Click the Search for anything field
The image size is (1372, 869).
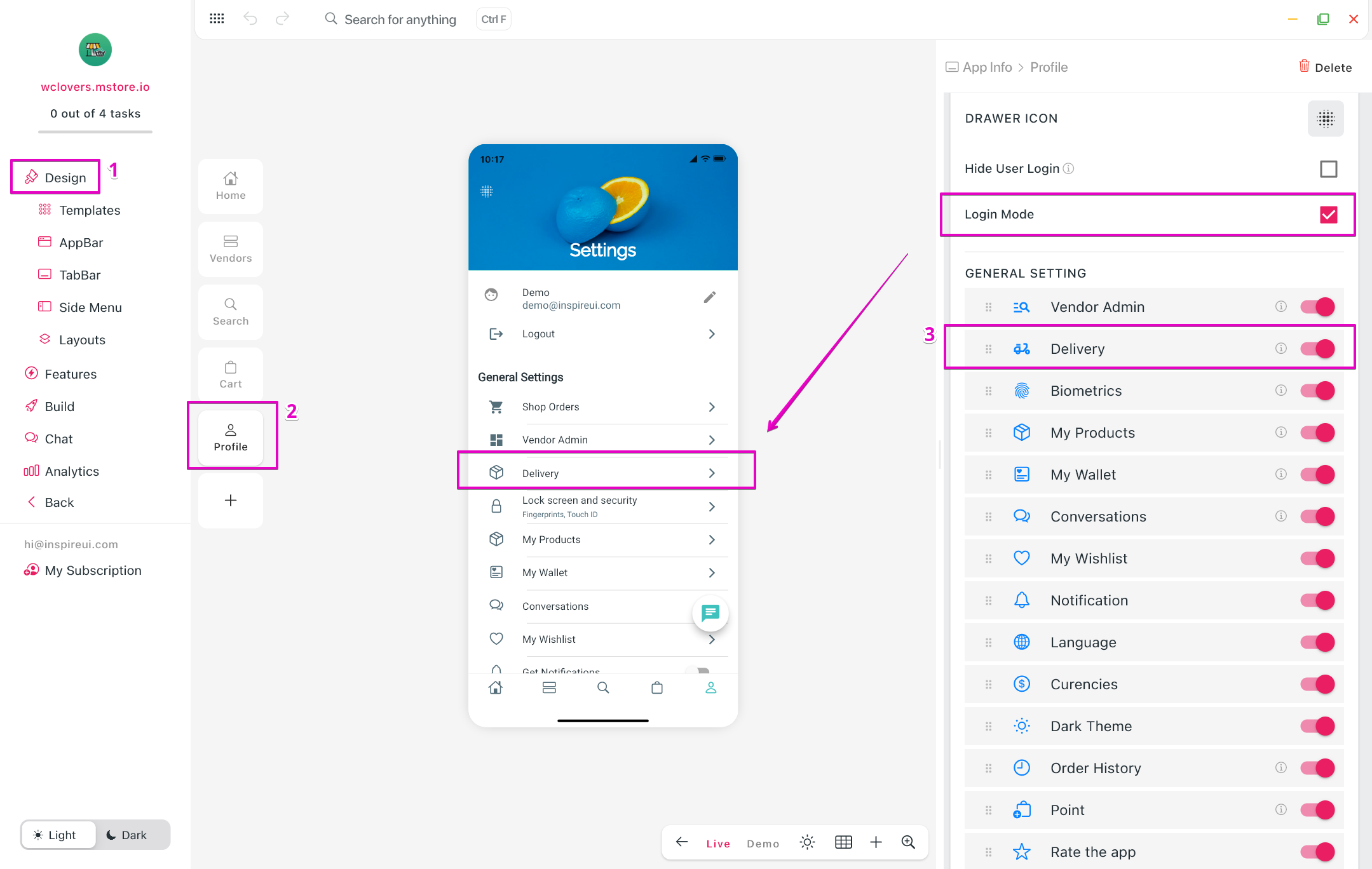400,20
